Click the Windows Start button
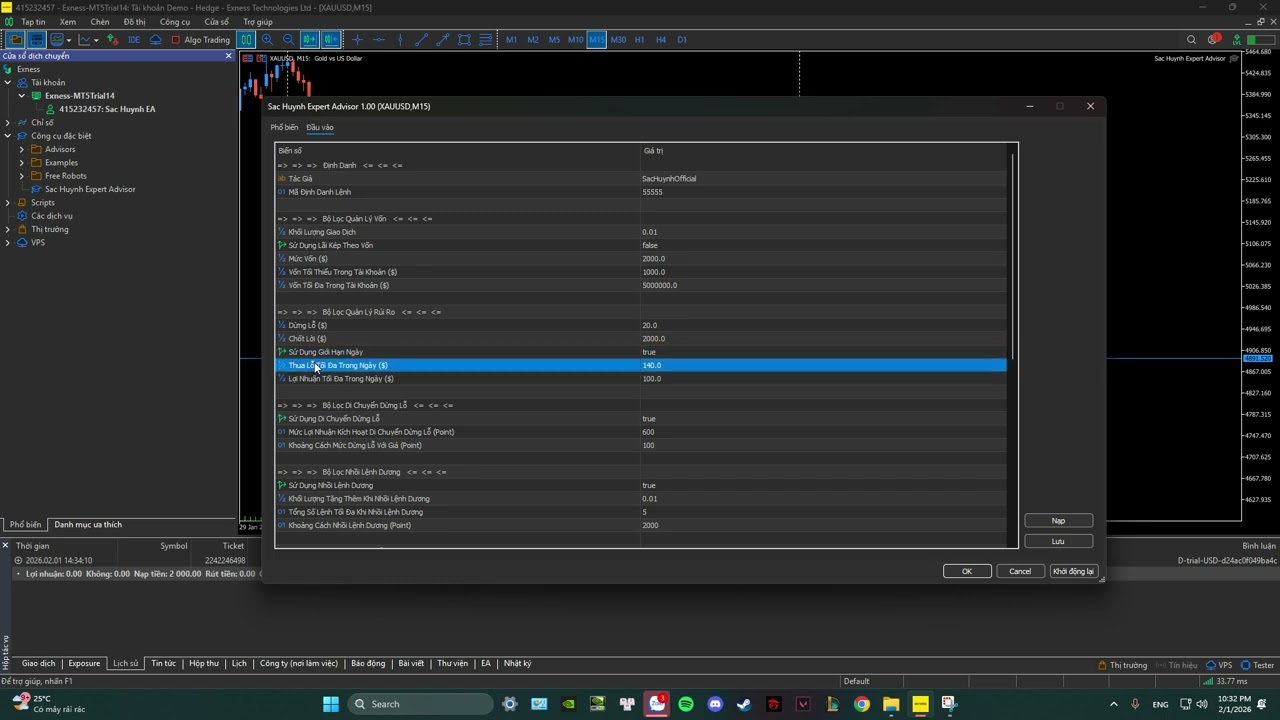 pos(331,704)
